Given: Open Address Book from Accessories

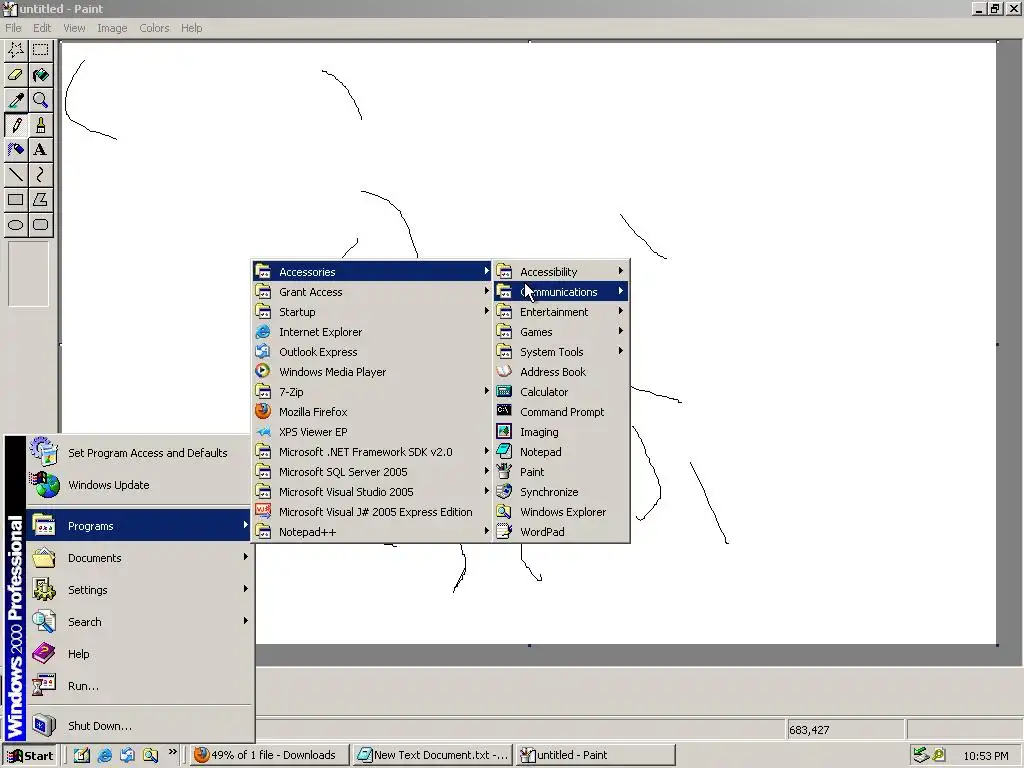Looking at the screenshot, I should (x=561, y=372).
